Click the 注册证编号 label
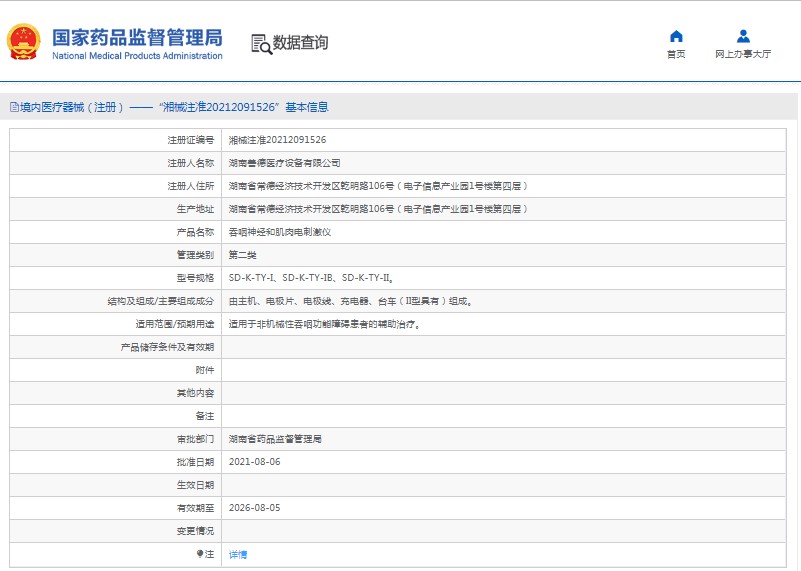 [x=191, y=140]
